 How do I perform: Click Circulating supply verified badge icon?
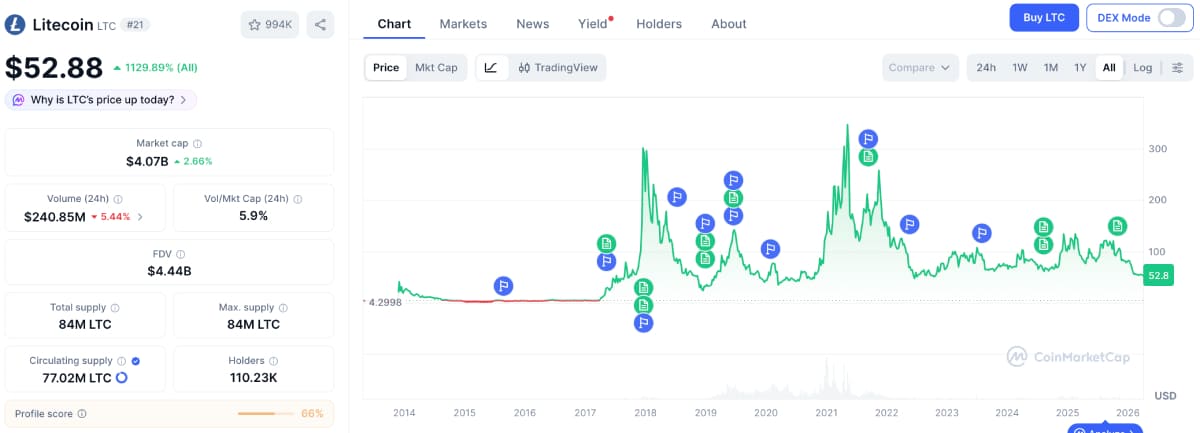(135, 361)
